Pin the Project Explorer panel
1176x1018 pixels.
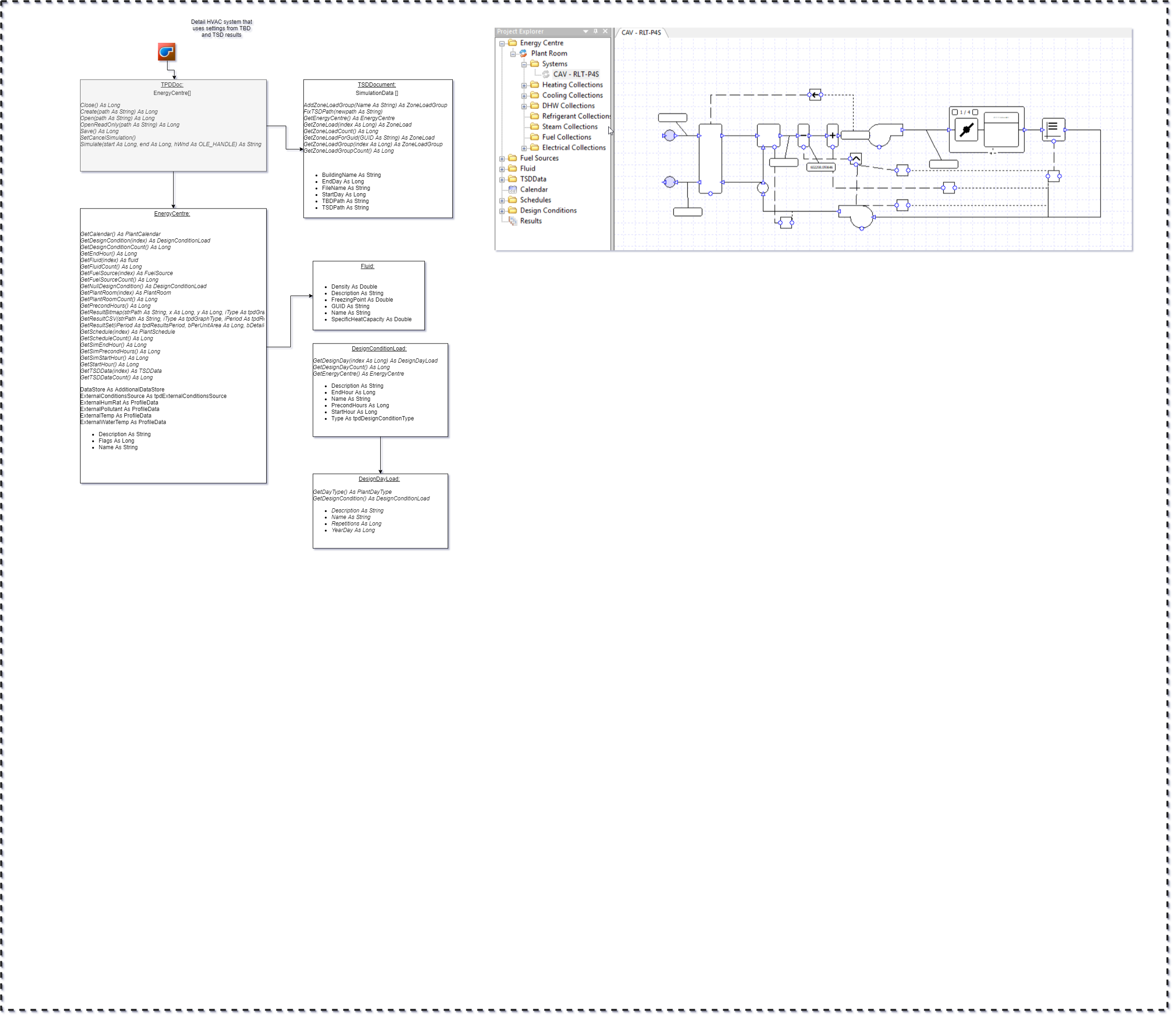595,32
